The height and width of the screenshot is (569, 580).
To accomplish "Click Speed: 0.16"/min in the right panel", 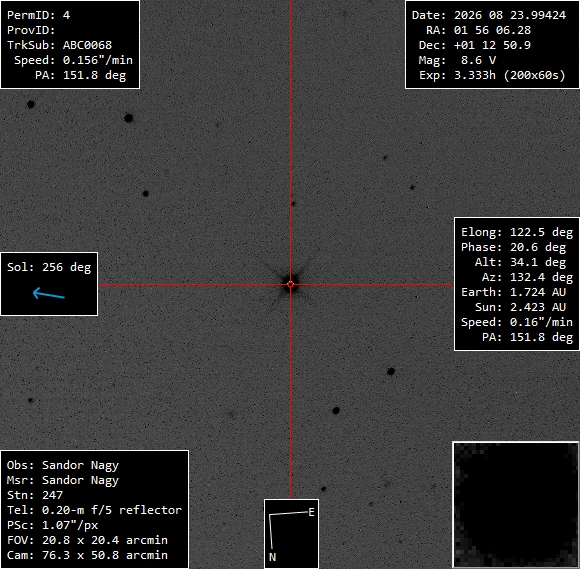I will point(517,322).
